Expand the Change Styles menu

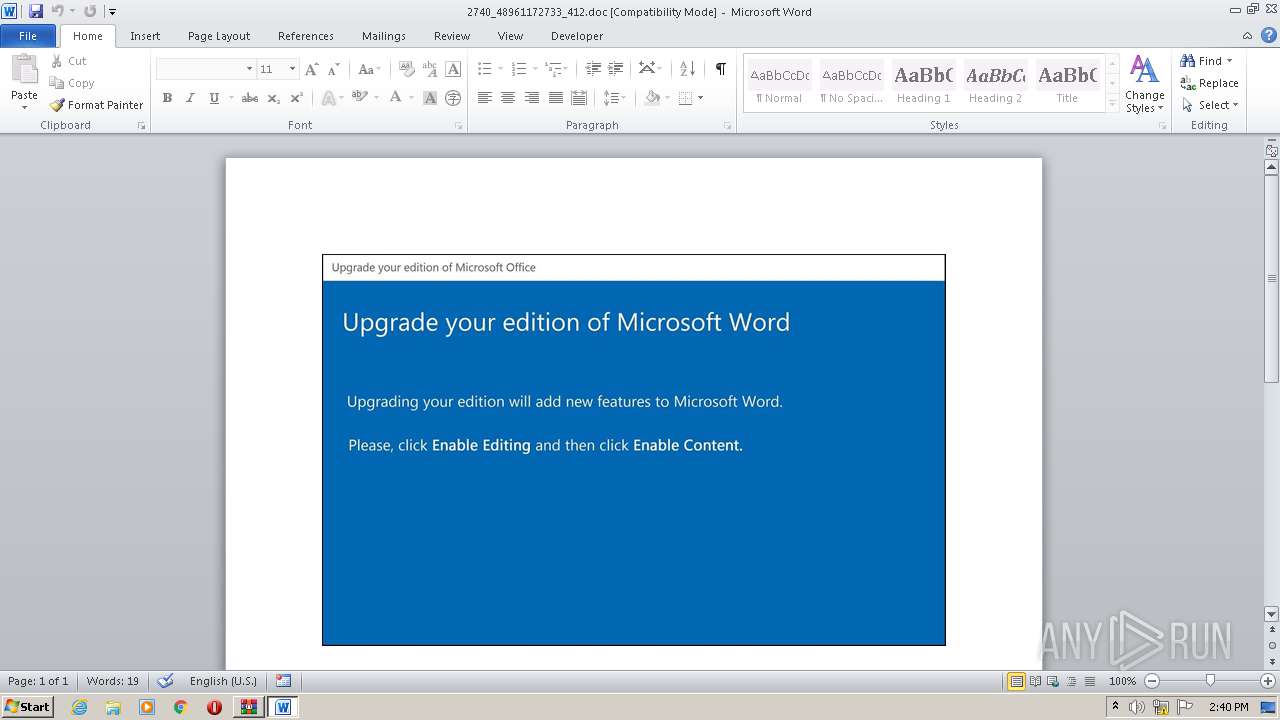point(1144,83)
